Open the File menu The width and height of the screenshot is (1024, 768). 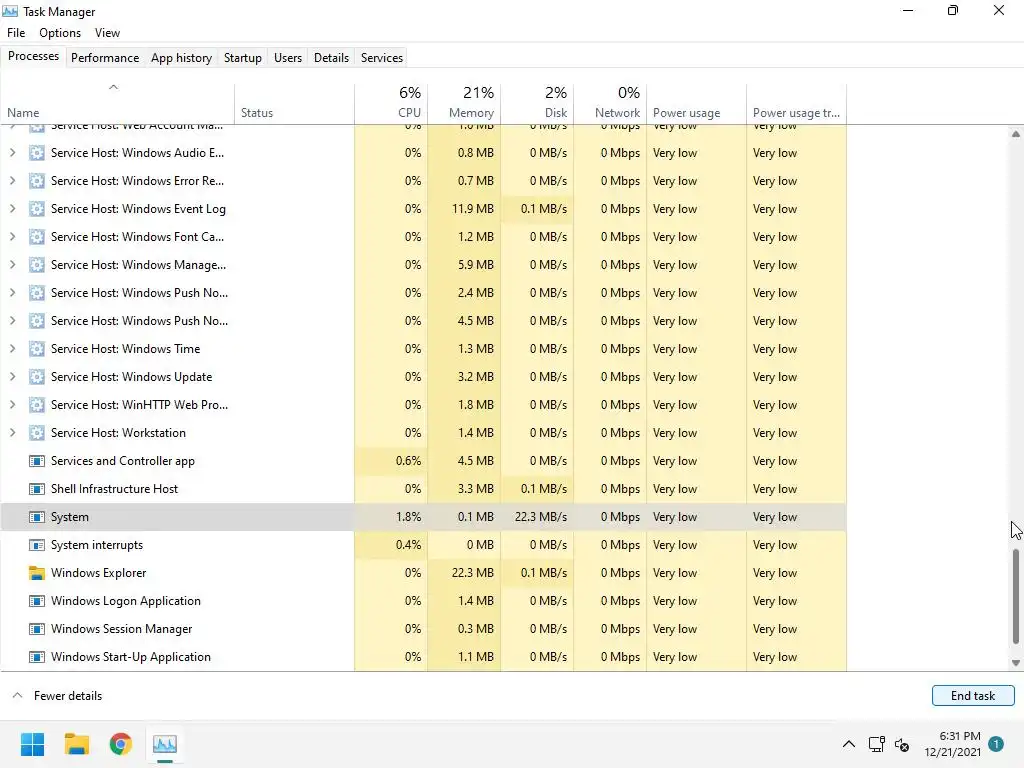click(16, 33)
